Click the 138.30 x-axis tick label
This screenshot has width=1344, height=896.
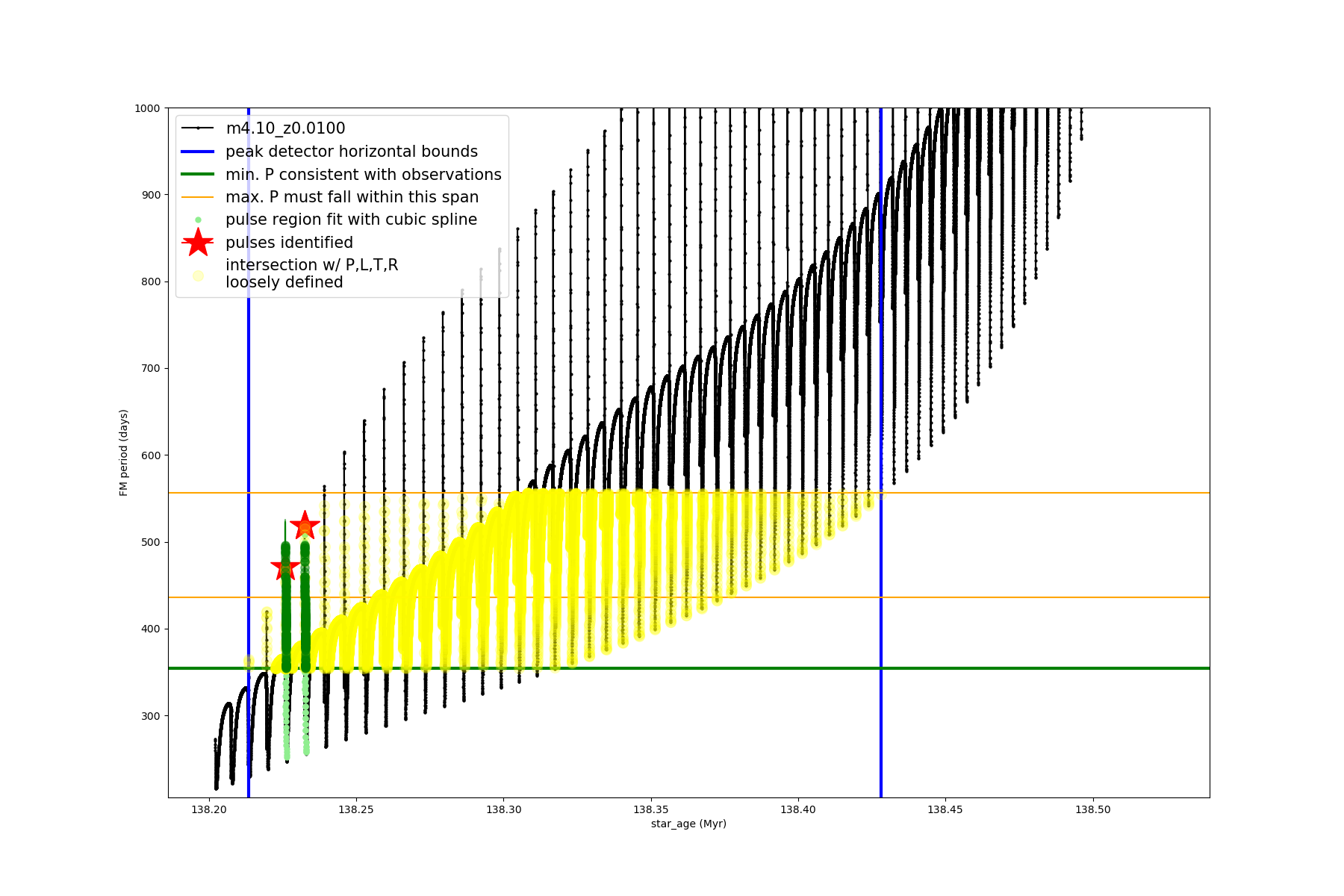(504, 809)
